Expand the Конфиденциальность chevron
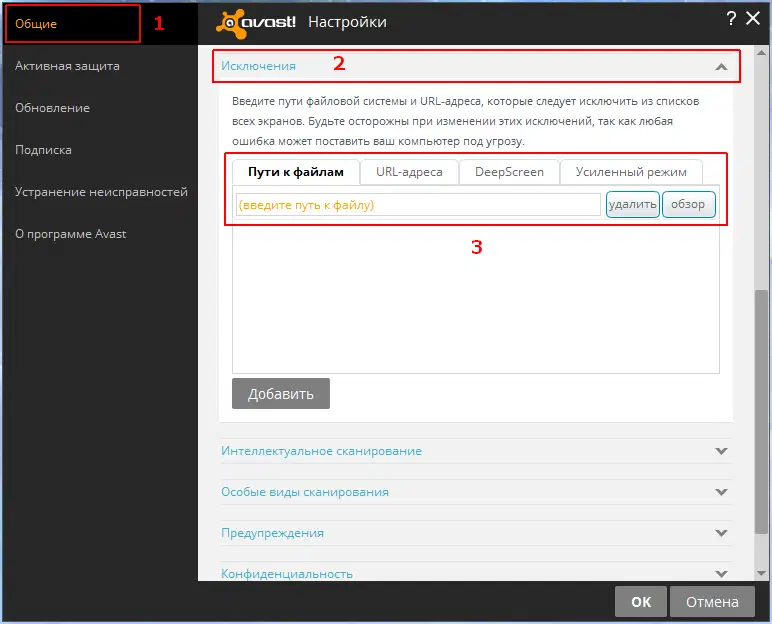The image size is (772, 624). tap(721, 574)
